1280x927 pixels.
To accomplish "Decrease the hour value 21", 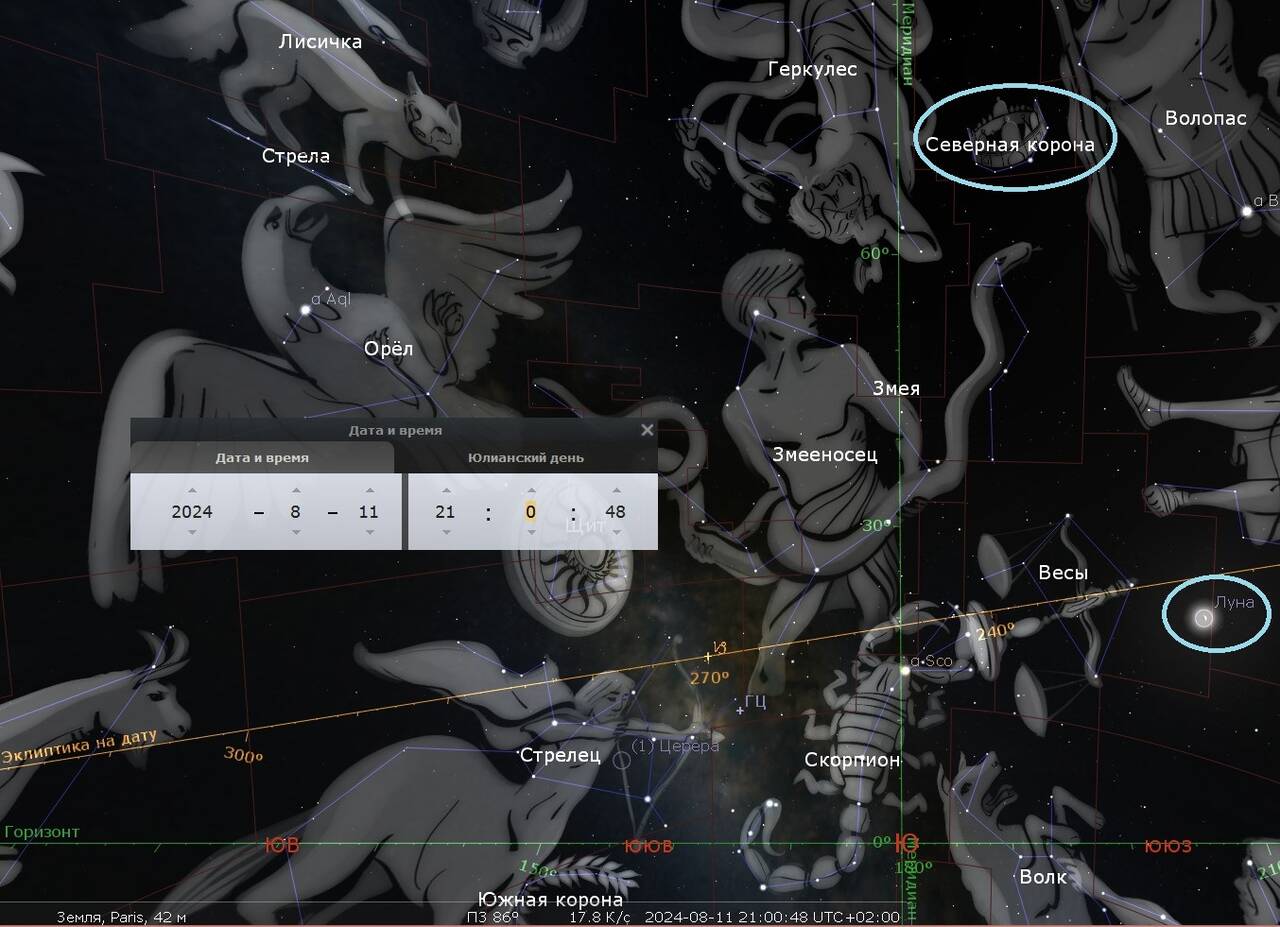I will pyautogui.click(x=445, y=532).
